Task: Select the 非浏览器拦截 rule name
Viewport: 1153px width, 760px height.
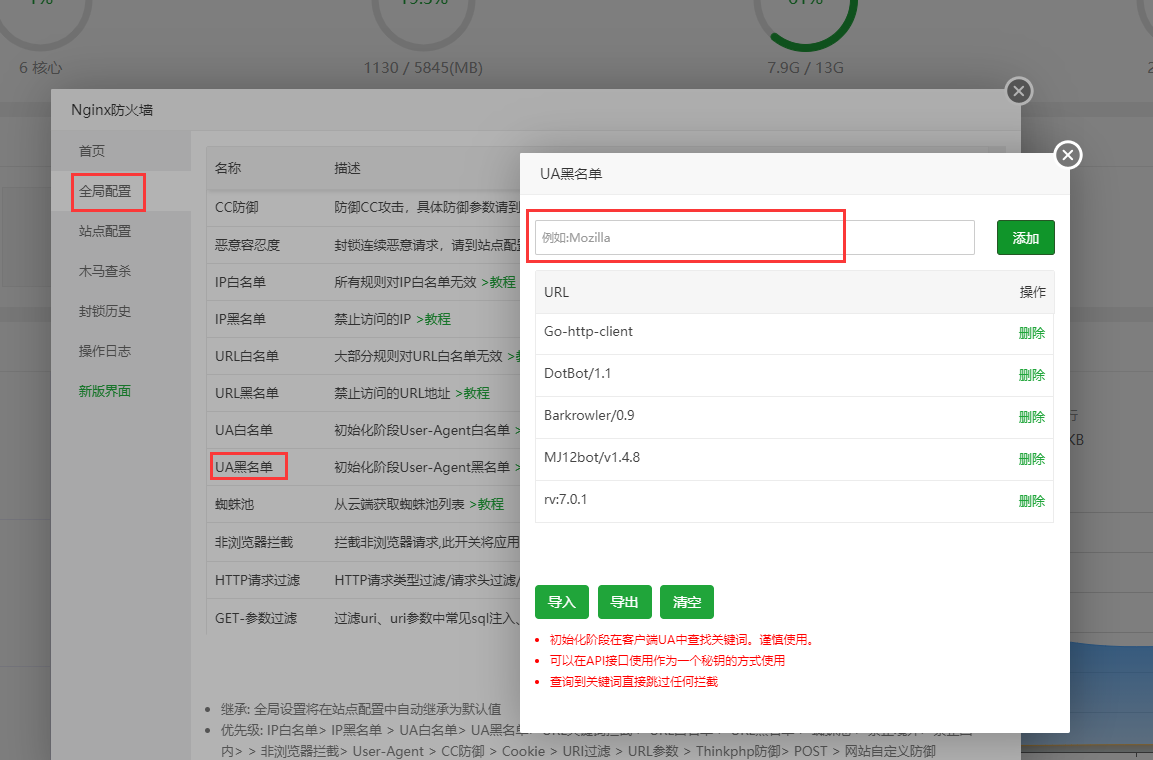Action: click(254, 542)
